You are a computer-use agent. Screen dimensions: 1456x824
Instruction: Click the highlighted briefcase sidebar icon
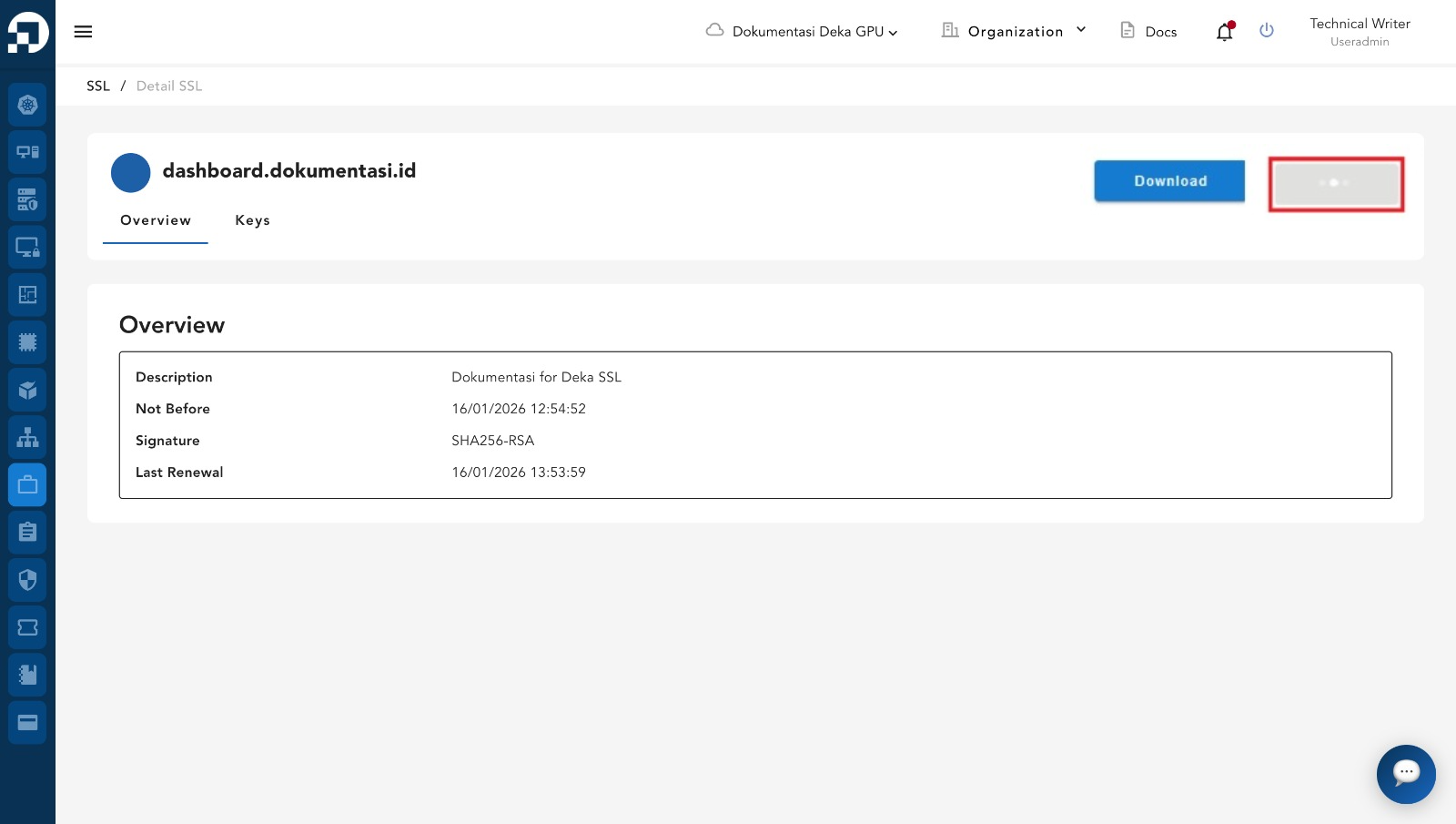pos(27,484)
